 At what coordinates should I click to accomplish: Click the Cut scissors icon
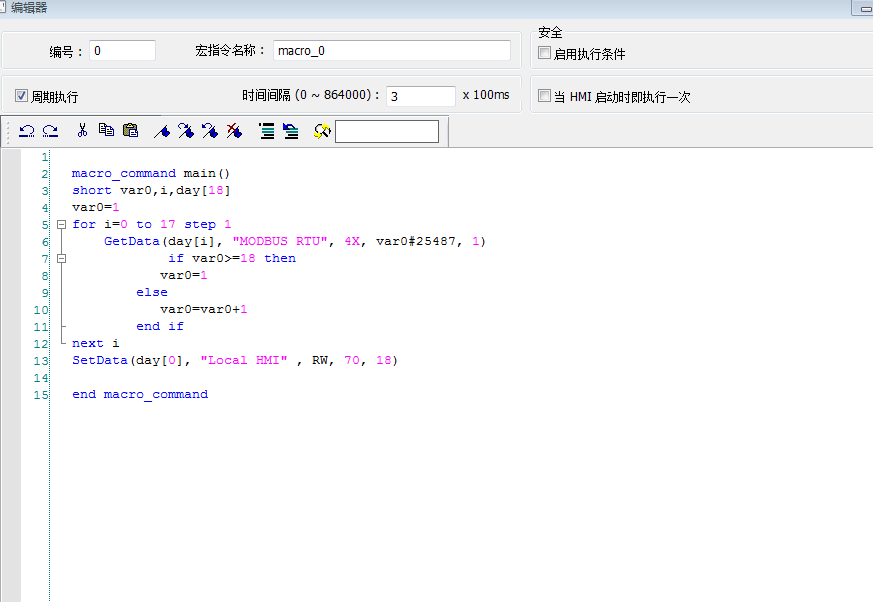click(82, 131)
